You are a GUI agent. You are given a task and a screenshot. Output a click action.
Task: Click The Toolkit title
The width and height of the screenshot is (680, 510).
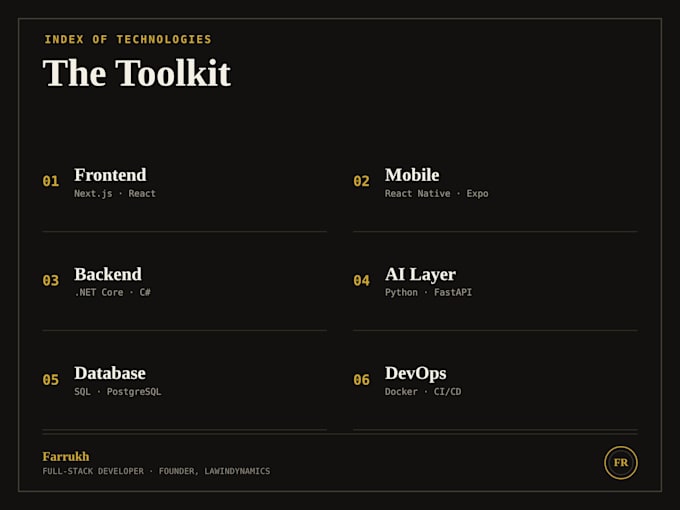(x=137, y=72)
